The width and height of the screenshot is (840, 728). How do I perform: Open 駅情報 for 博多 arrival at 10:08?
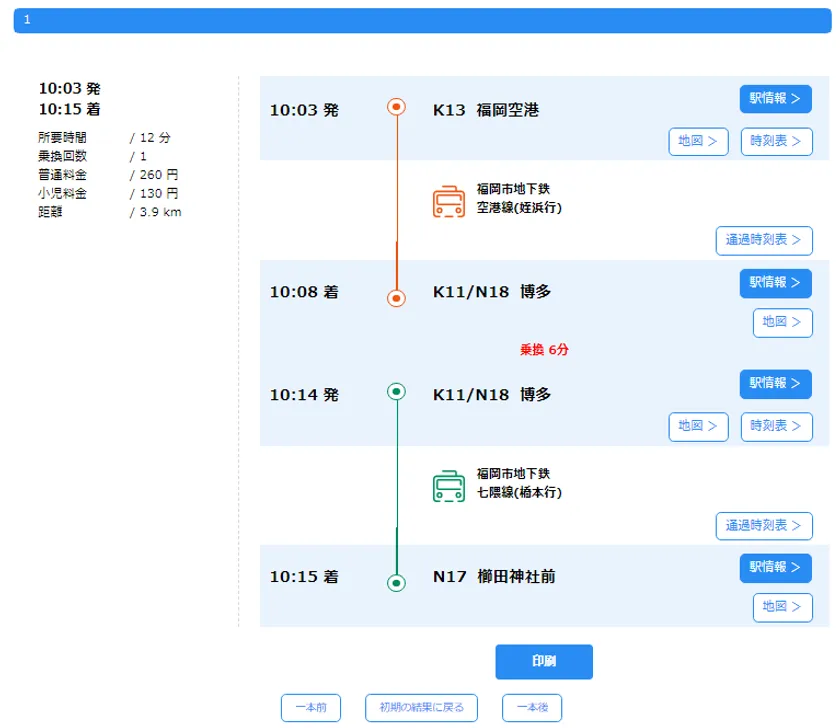775,283
